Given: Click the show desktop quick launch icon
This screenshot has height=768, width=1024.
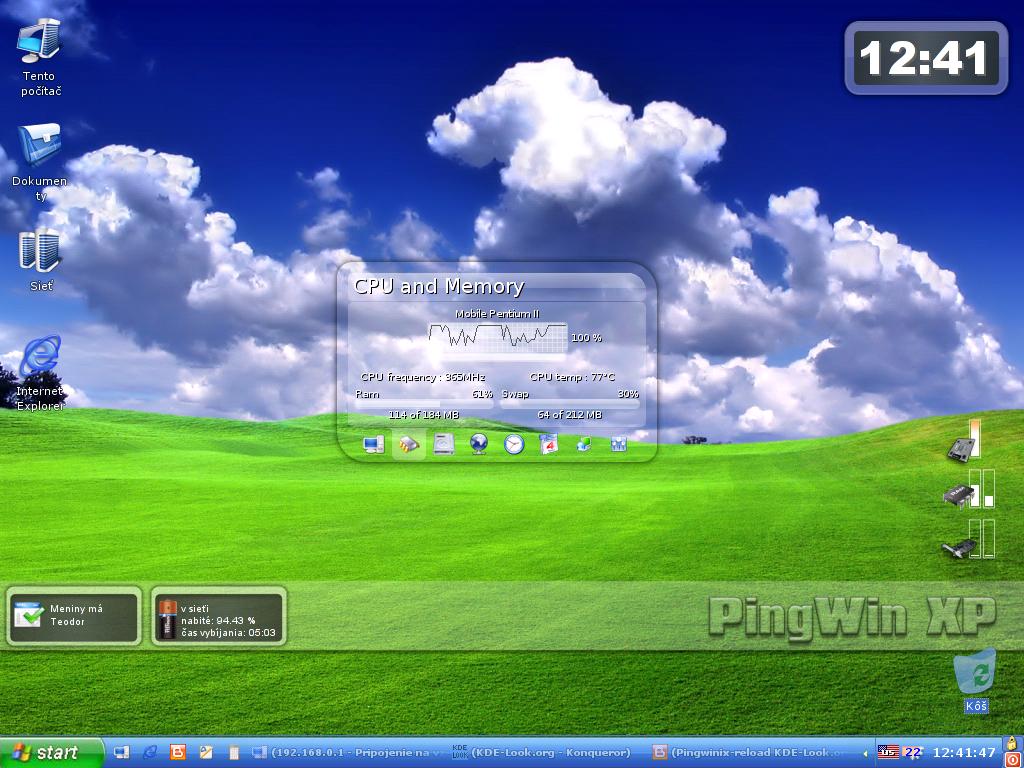Looking at the screenshot, I should pyautogui.click(x=121, y=753).
